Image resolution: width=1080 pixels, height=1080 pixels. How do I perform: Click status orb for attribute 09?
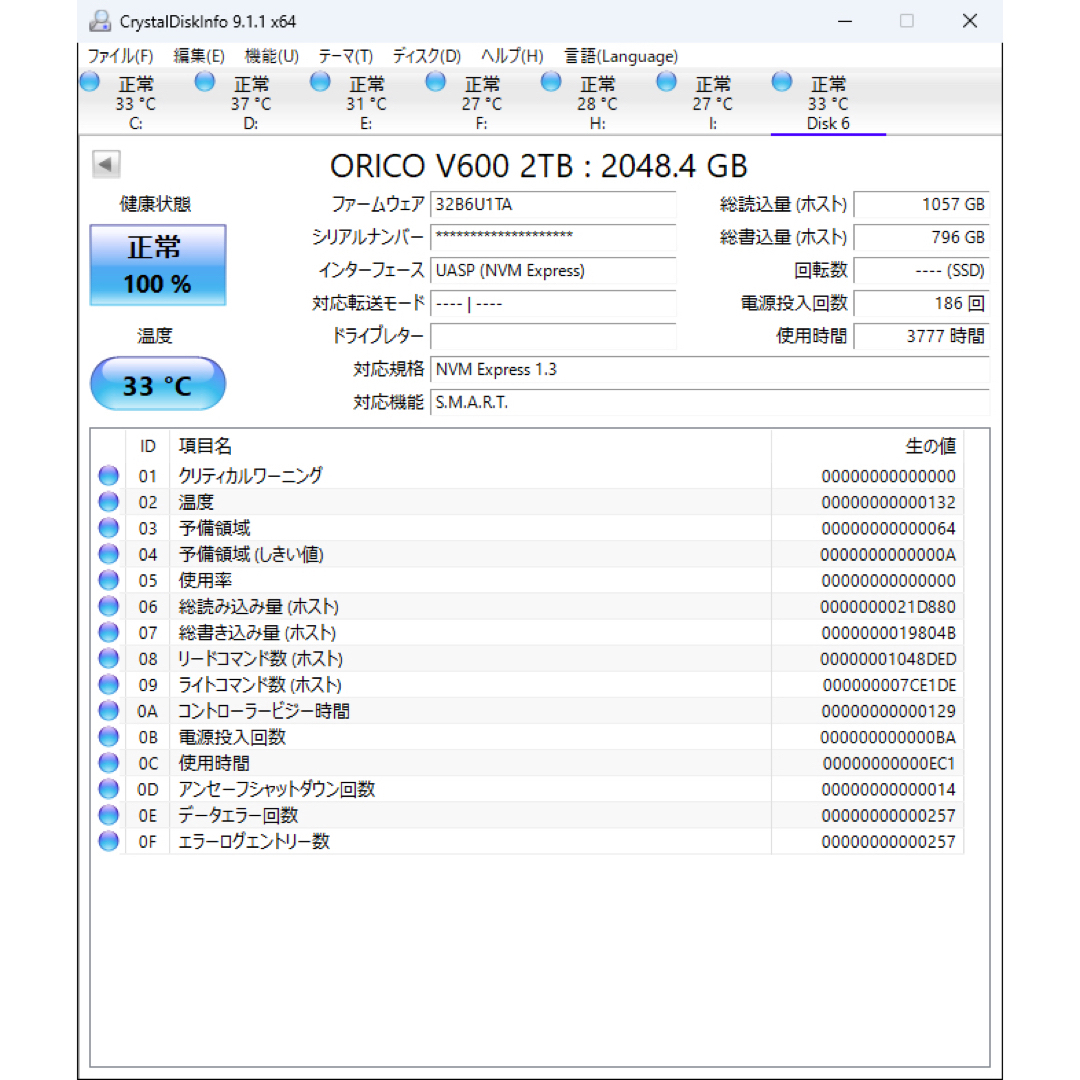point(108,685)
